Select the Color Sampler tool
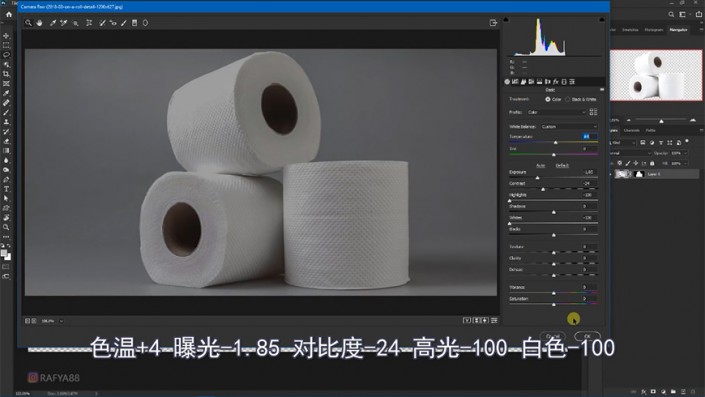The image size is (705, 397). point(64,23)
